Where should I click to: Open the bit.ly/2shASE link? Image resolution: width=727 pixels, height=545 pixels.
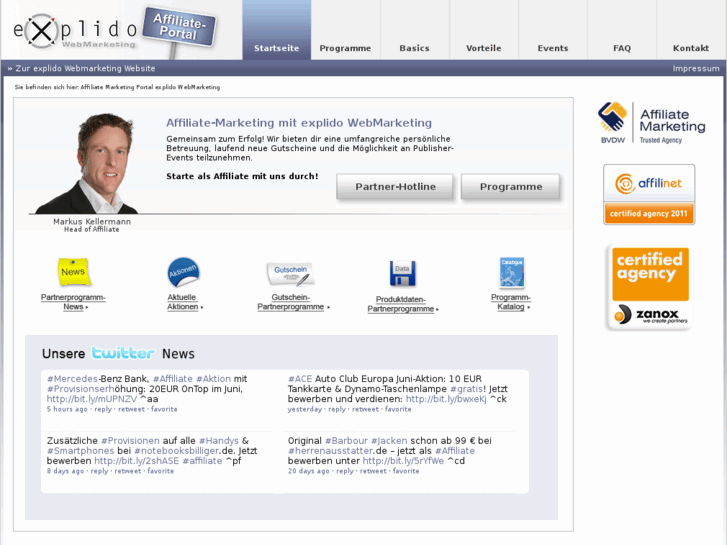pos(137,461)
